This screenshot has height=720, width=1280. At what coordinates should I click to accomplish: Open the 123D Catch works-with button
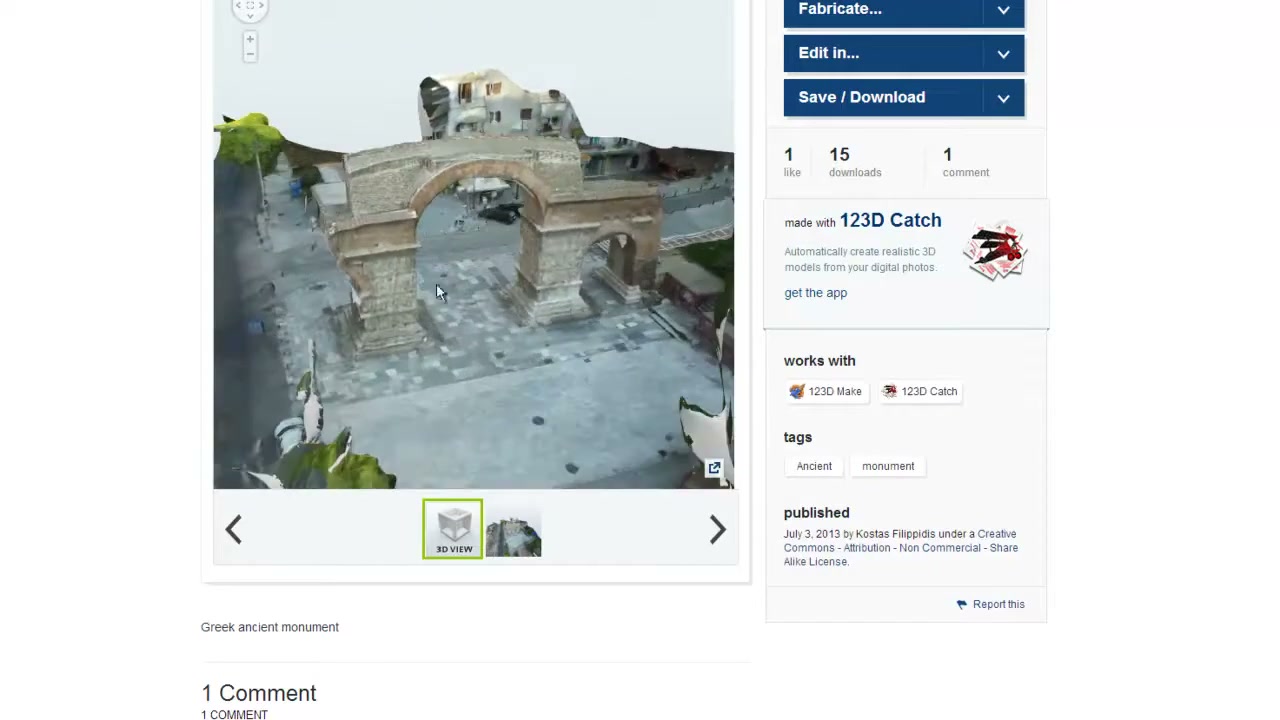pyautogui.click(x=920, y=392)
